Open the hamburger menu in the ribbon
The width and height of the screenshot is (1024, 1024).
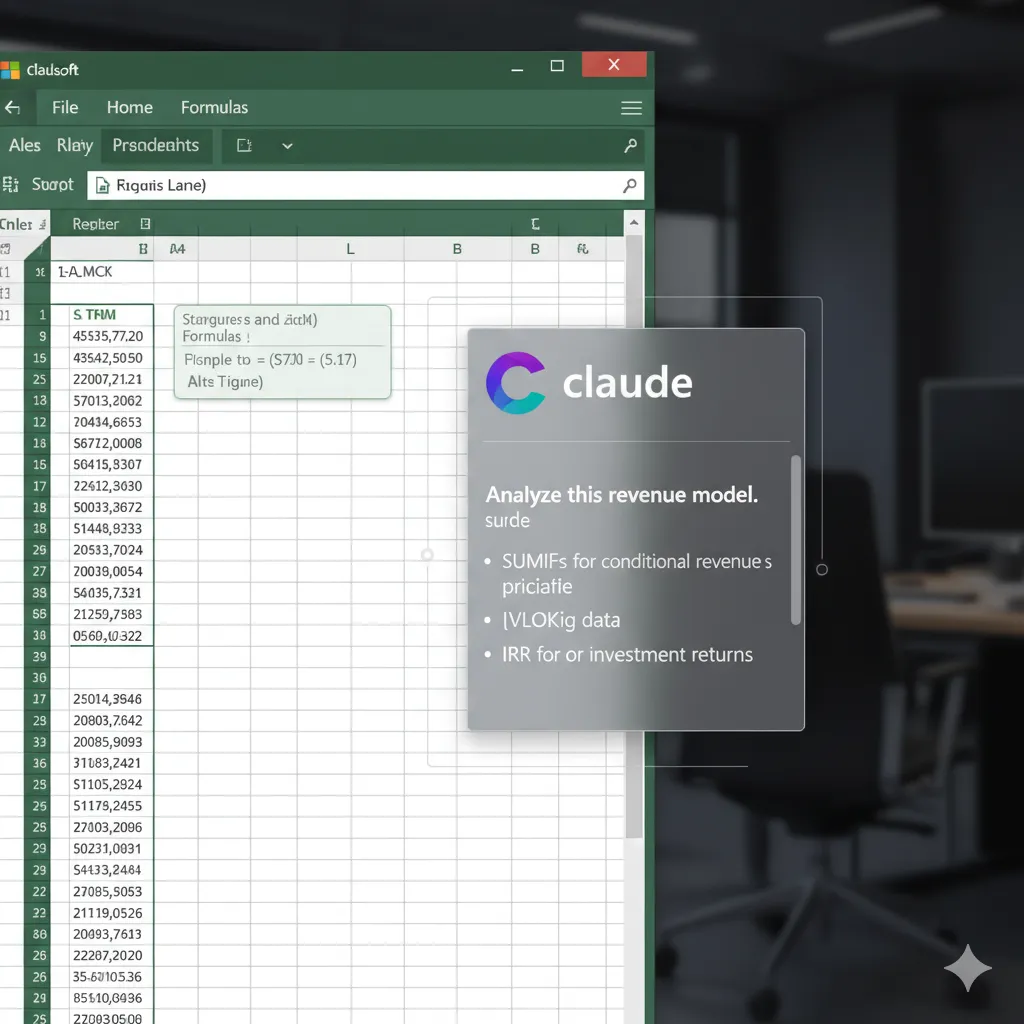(x=631, y=108)
